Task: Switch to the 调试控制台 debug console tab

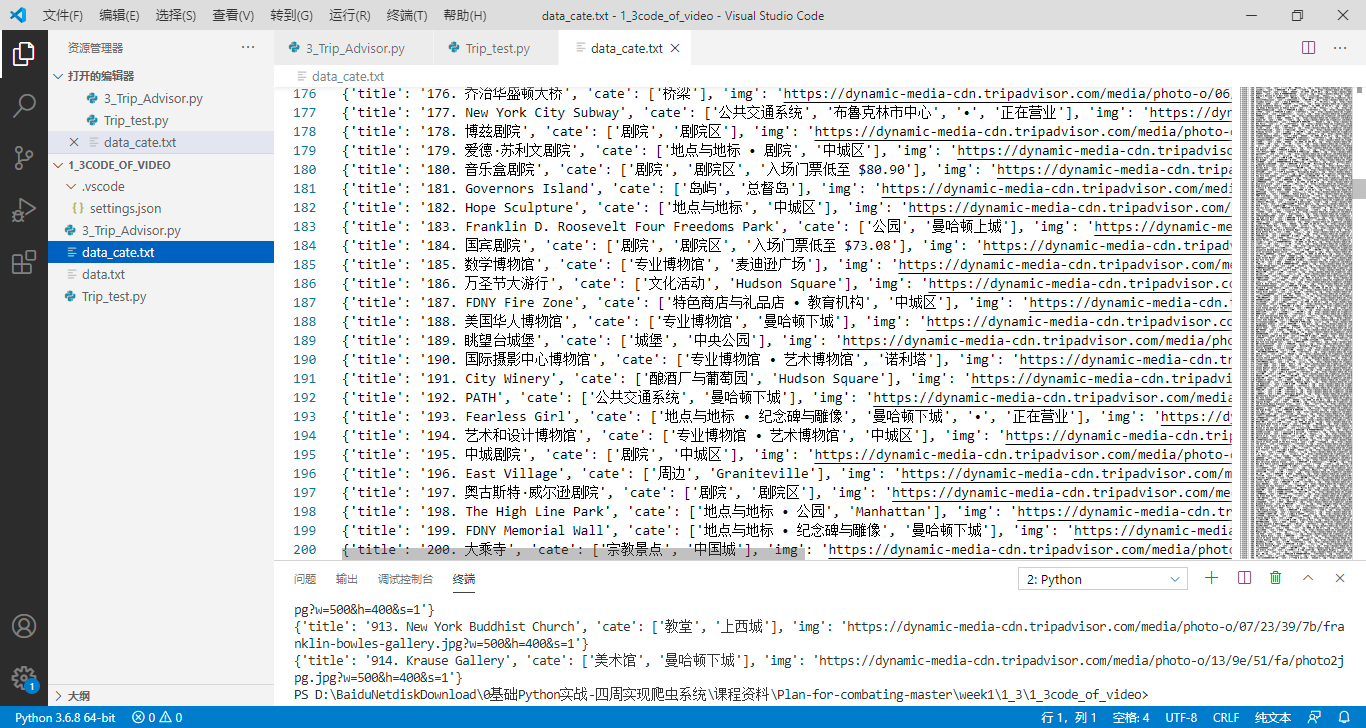Action: pyautogui.click(x=405, y=579)
